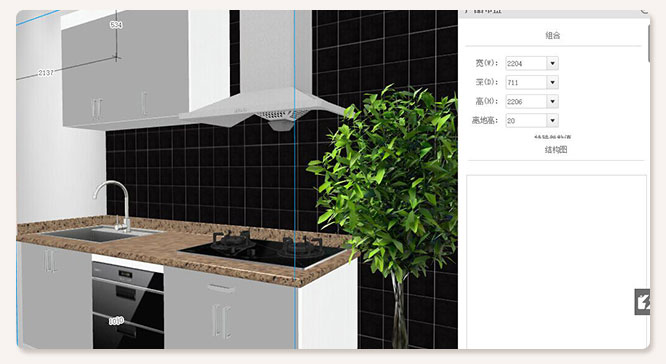Select the black gas stove on the countertop
Image resolution: width=666 pixels, height=364 pixels.
click(262, 250)
